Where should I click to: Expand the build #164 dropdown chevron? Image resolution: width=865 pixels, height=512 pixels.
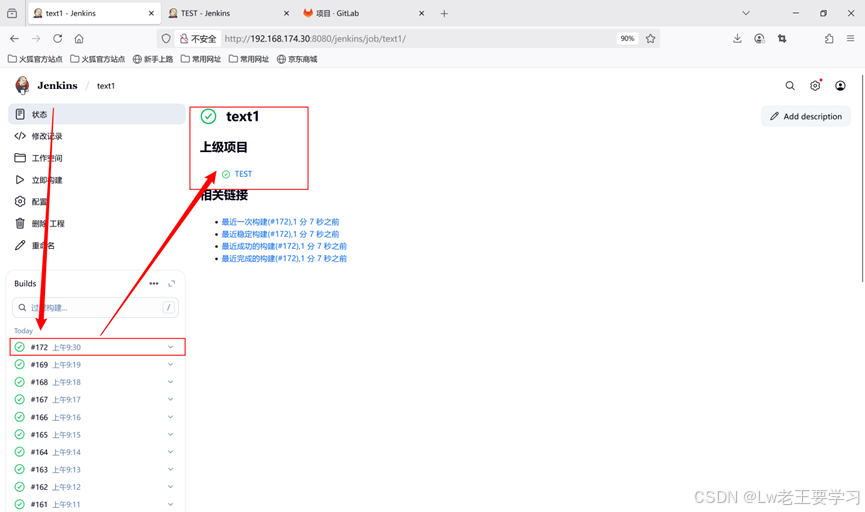tap(170, 452)
